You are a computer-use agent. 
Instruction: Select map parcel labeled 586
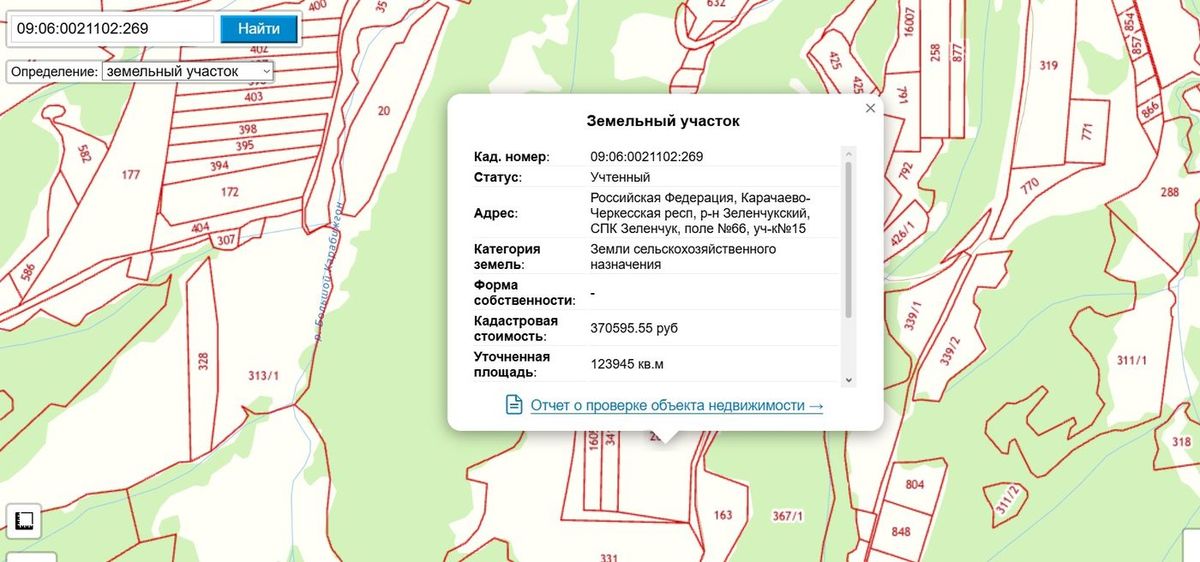(x=27, y=271)
